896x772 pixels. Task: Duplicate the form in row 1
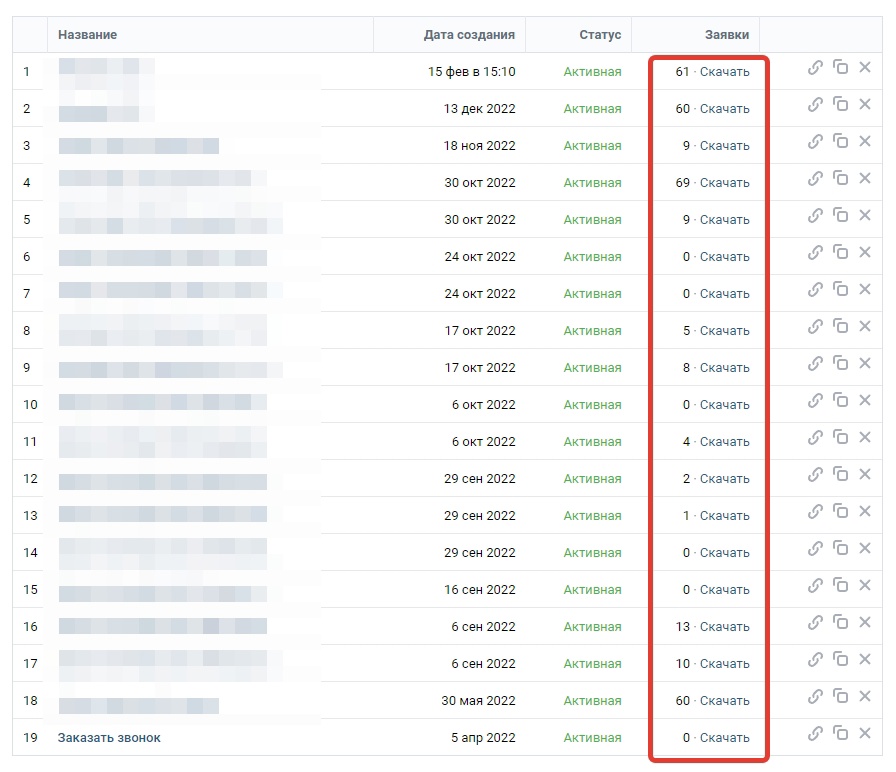pos(840,67)
